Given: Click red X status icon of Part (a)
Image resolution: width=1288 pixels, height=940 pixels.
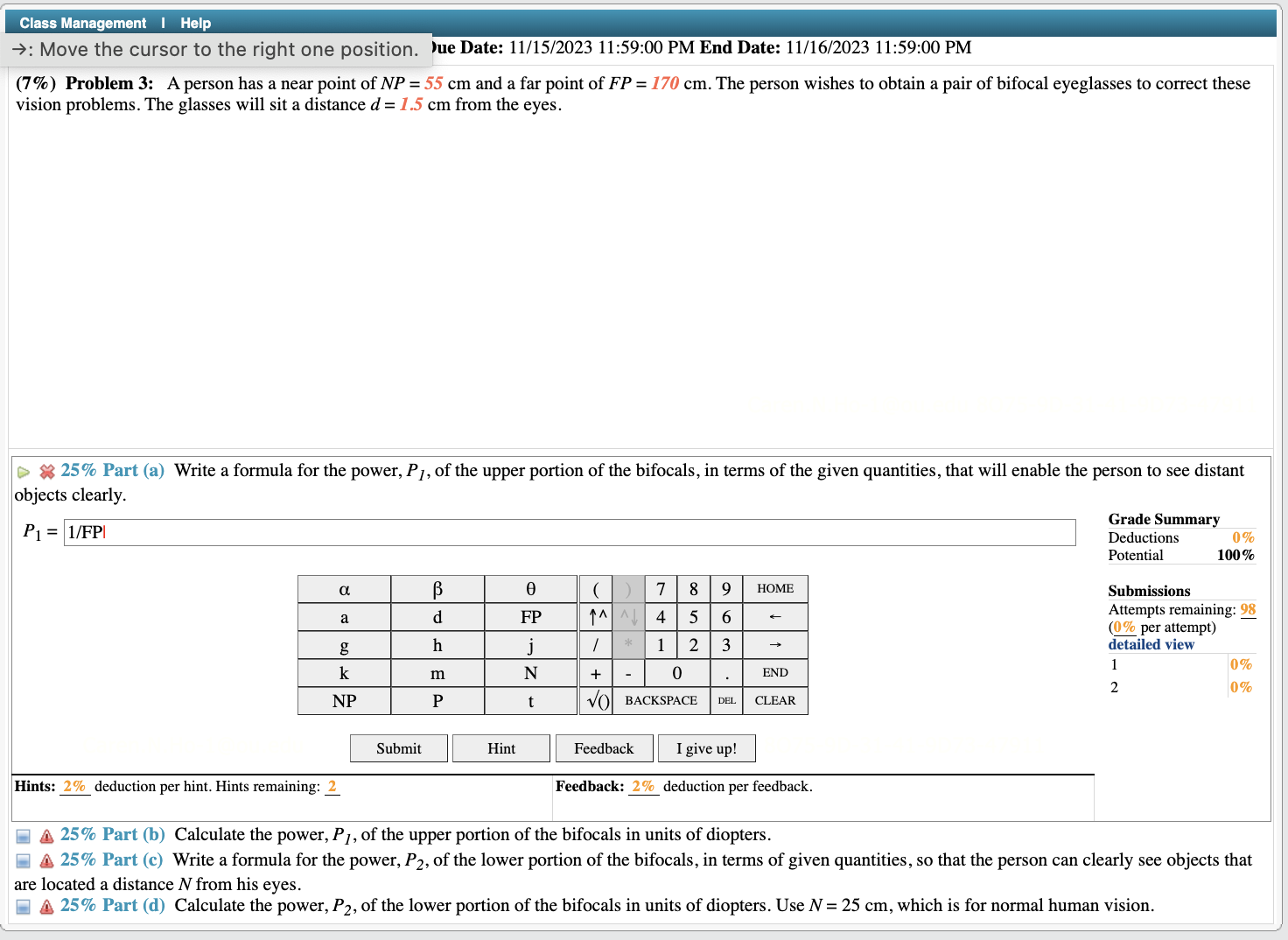Looking at the screenshot, I should coord(47,473).
